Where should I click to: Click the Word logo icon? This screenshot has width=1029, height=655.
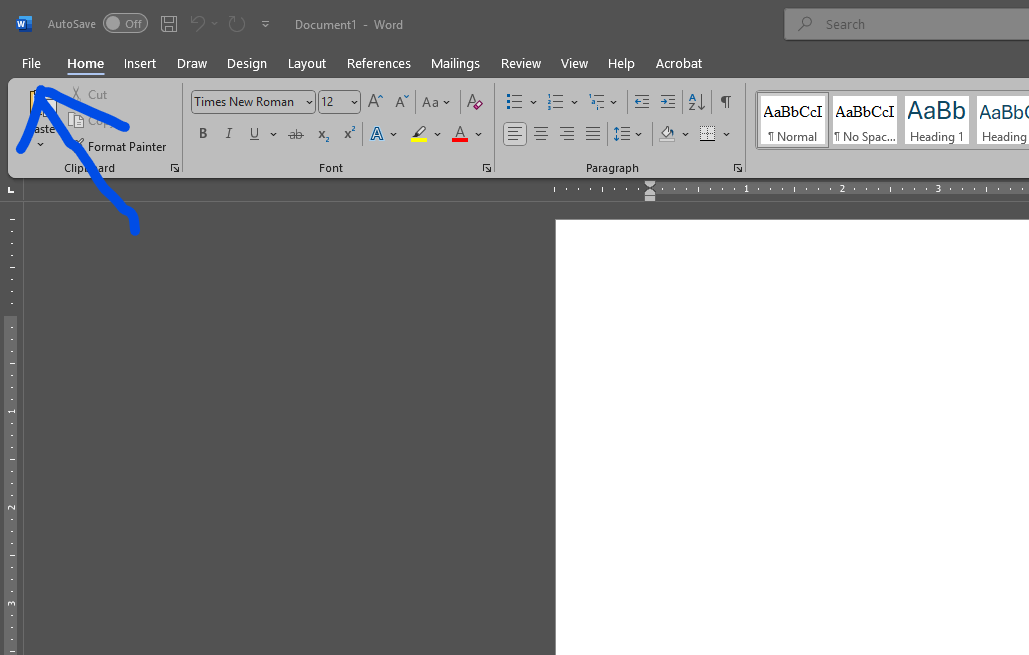click(24, 24)
